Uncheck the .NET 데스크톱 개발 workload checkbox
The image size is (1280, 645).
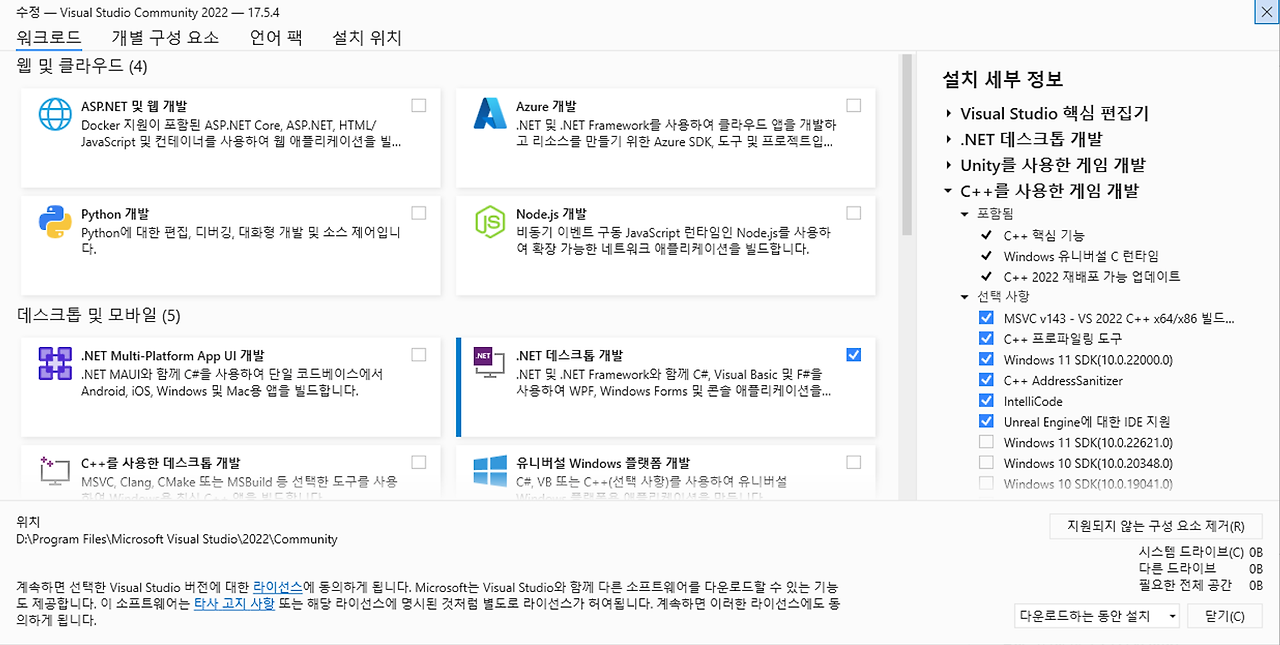[x=853, y=354]
